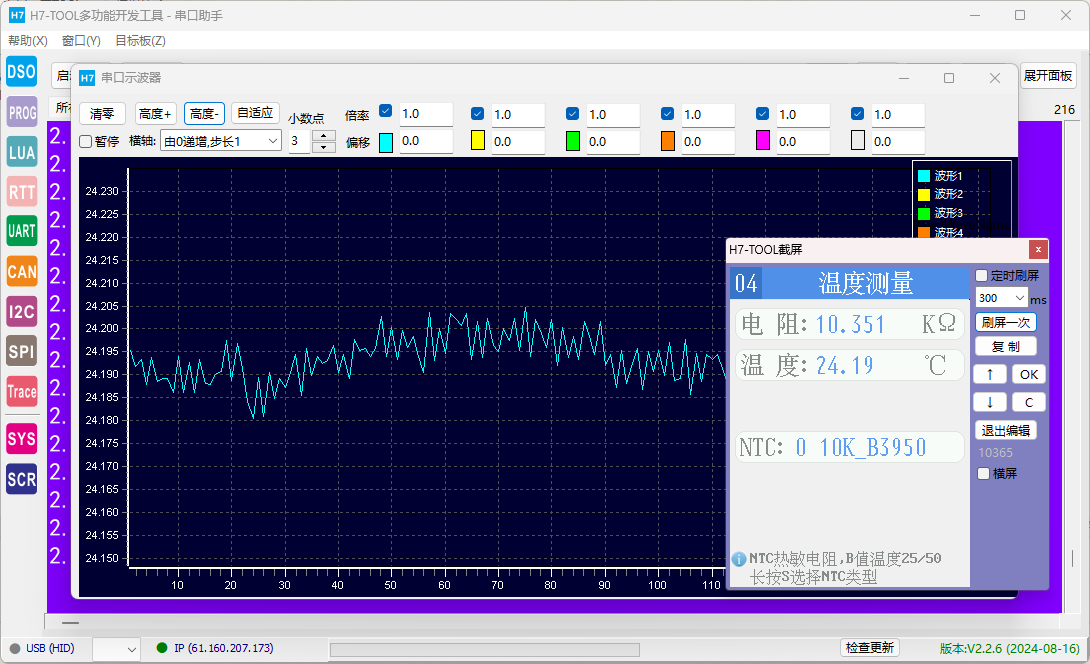1090x664 pixels.
Task: Toggle the 描屏 checkbox
Action: coord(984,473)
